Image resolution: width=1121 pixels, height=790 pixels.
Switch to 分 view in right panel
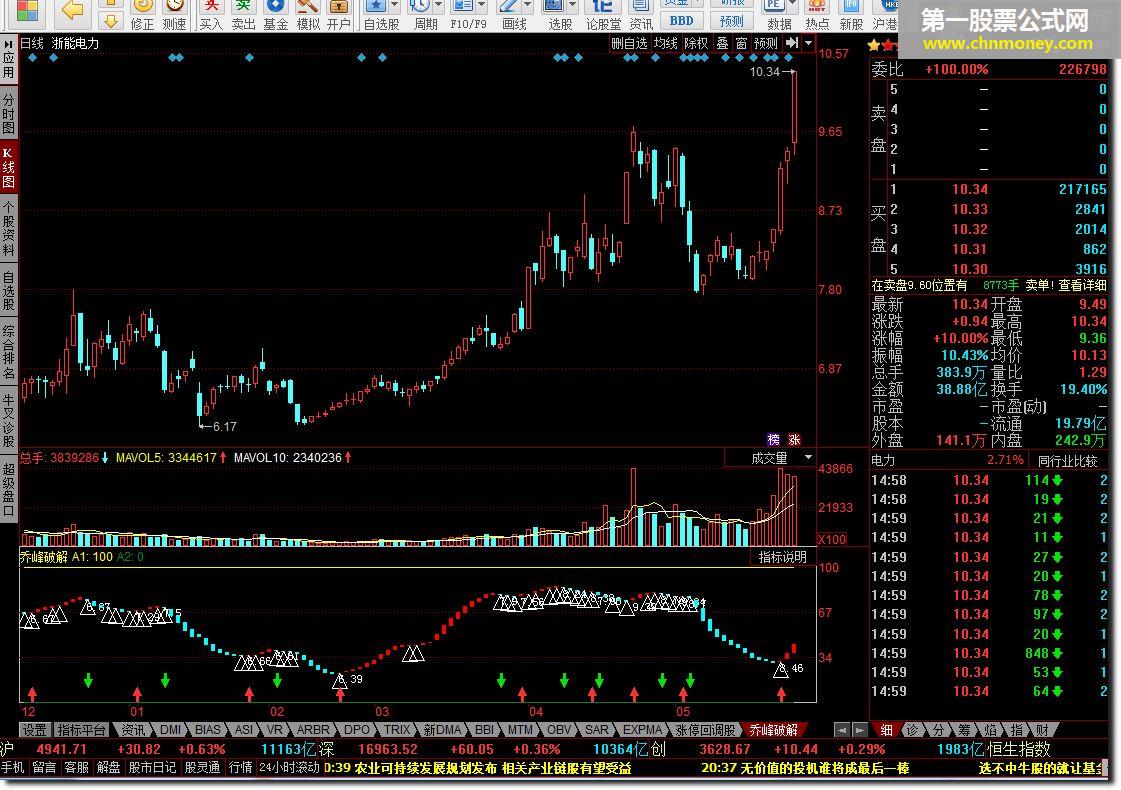click(938, 730)
